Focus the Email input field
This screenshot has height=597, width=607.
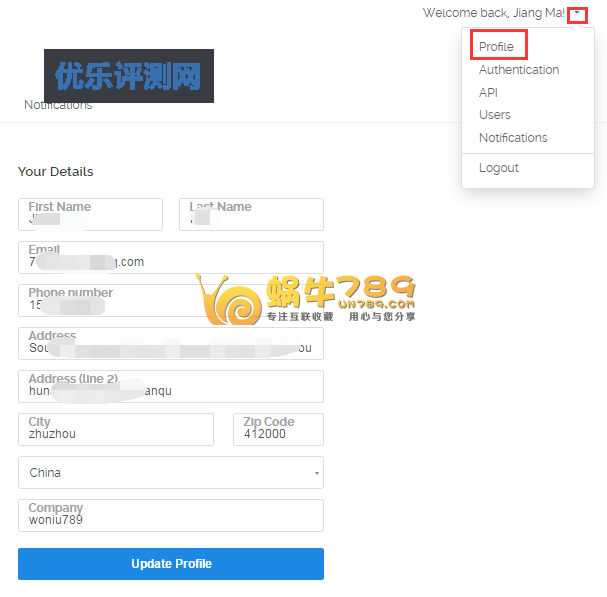point(171,257)
